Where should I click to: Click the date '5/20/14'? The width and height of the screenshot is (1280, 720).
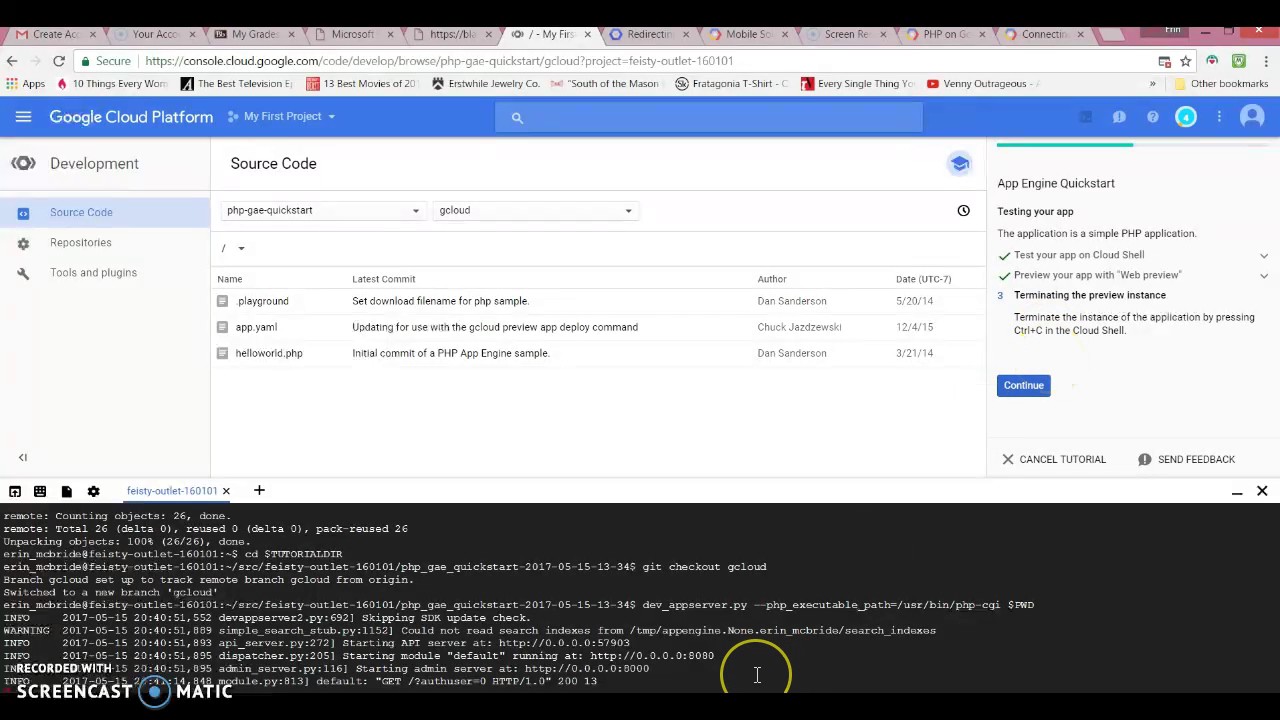pos(913,301)
